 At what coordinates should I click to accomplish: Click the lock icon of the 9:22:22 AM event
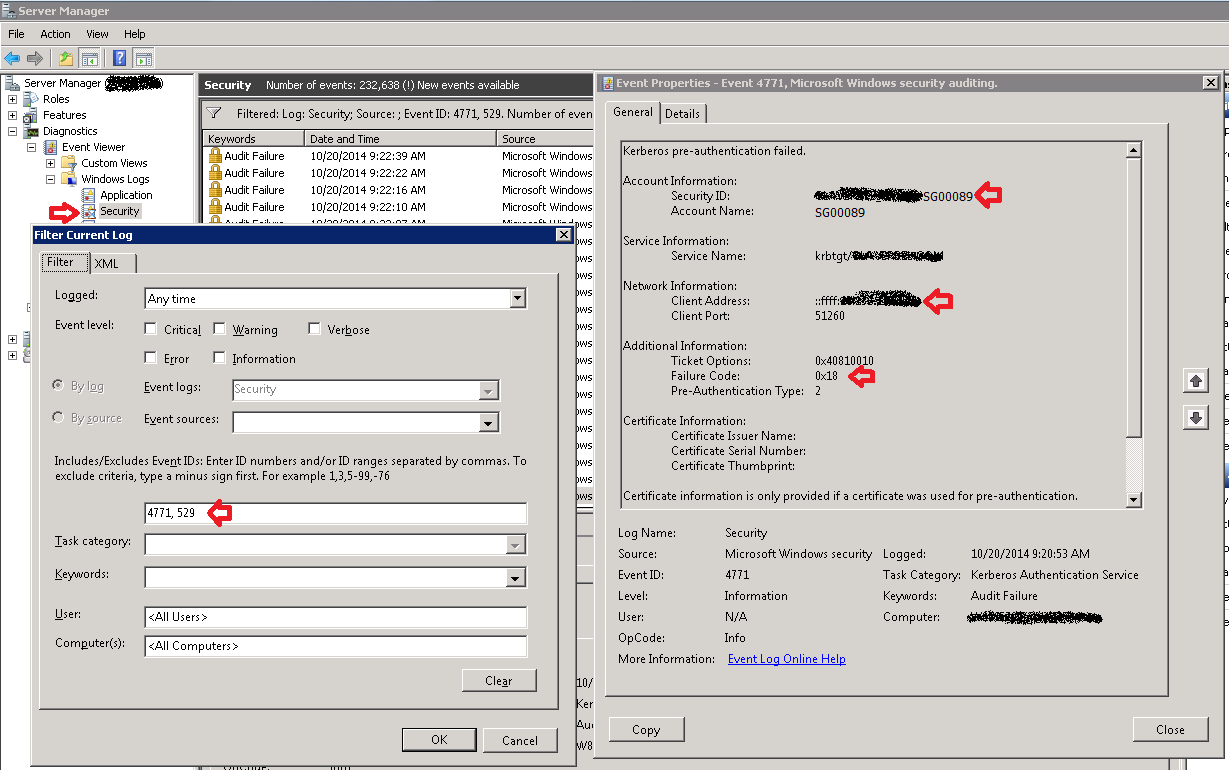pyautogui.click(x=215, y=173)
